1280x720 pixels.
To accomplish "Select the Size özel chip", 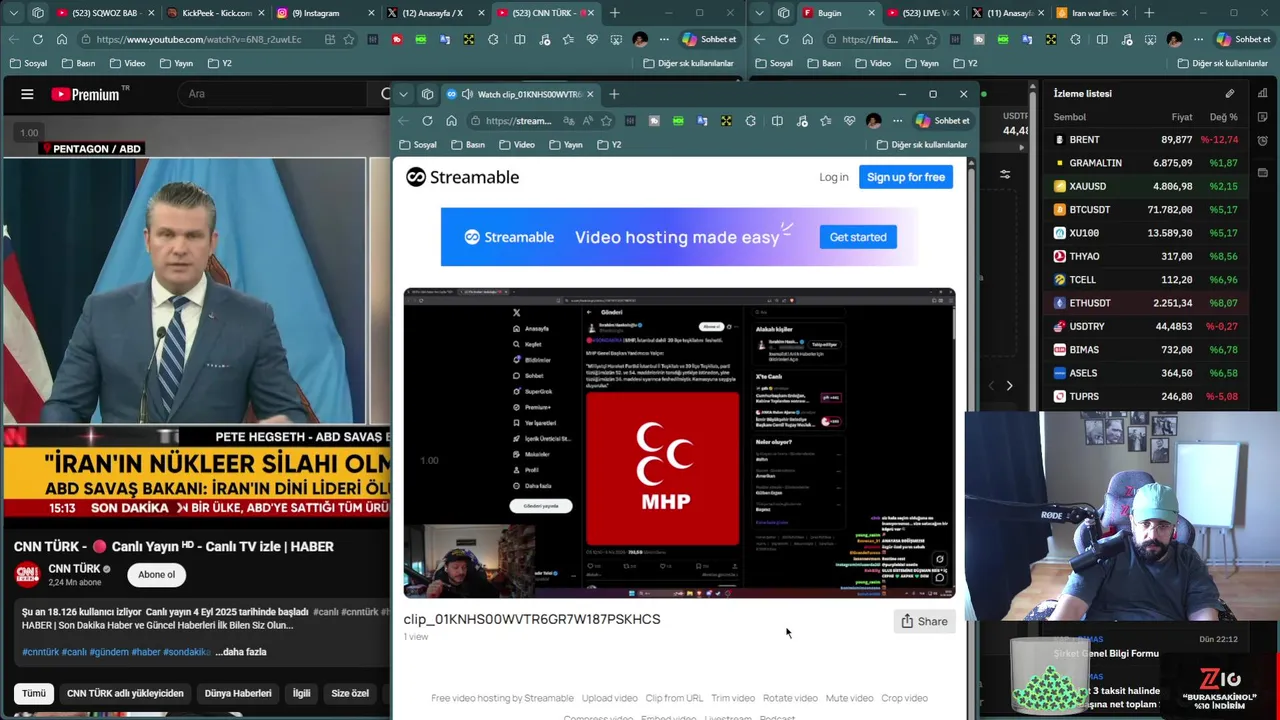I will point(350,693).
